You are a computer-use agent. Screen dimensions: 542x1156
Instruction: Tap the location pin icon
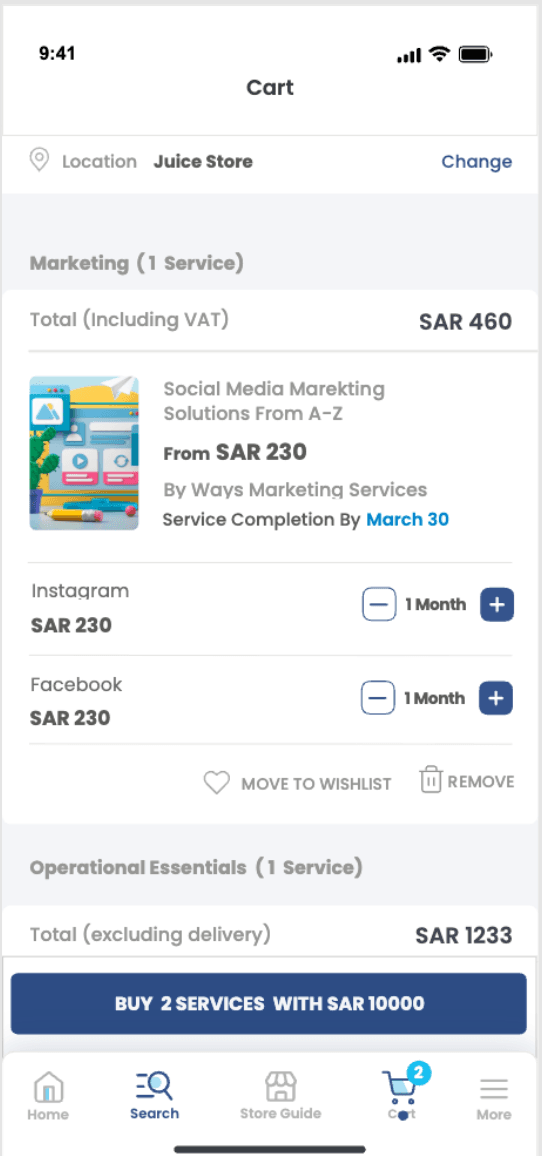click(x=39, y=161)
